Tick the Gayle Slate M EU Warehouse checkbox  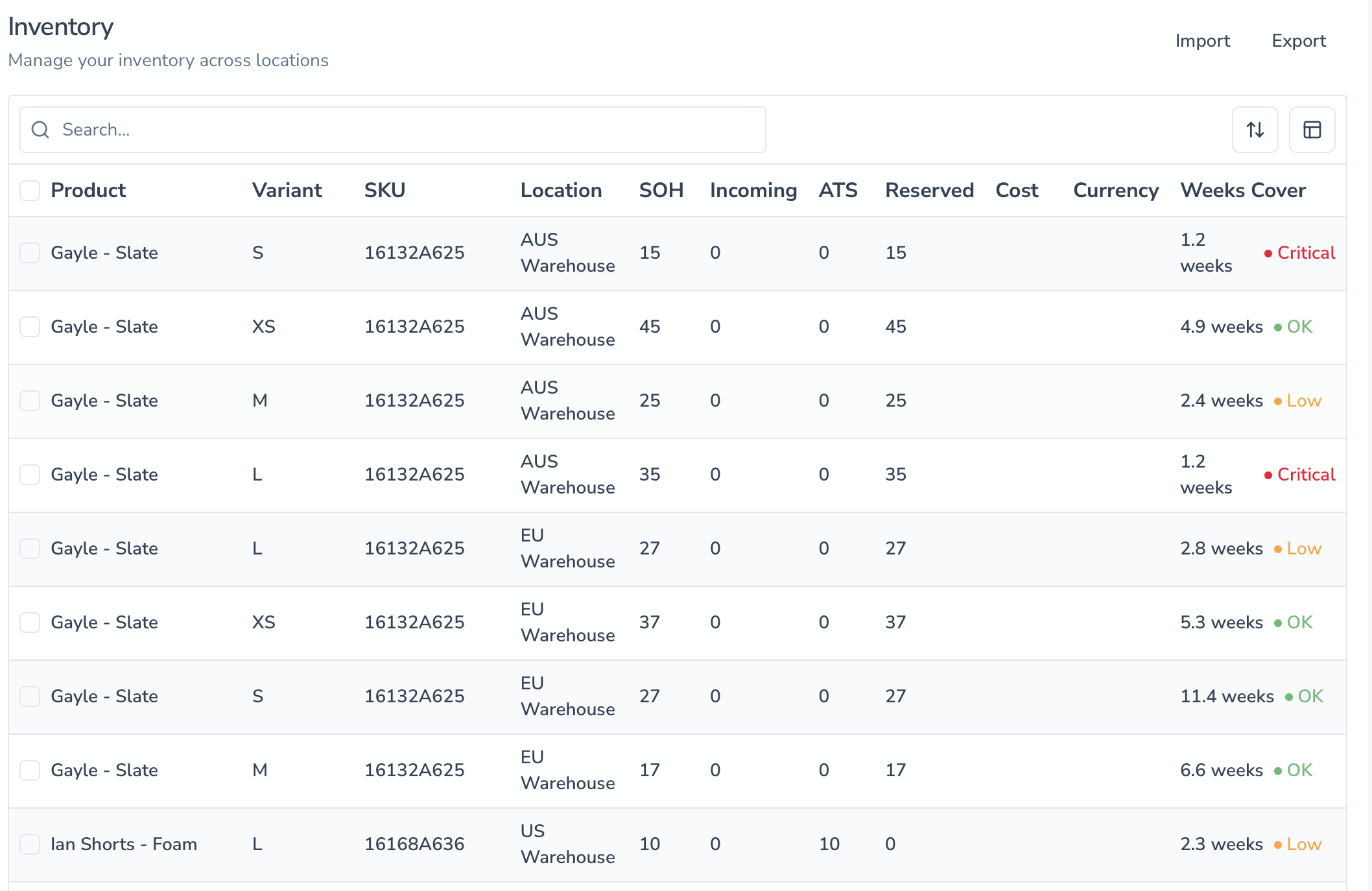coord(30,770)
